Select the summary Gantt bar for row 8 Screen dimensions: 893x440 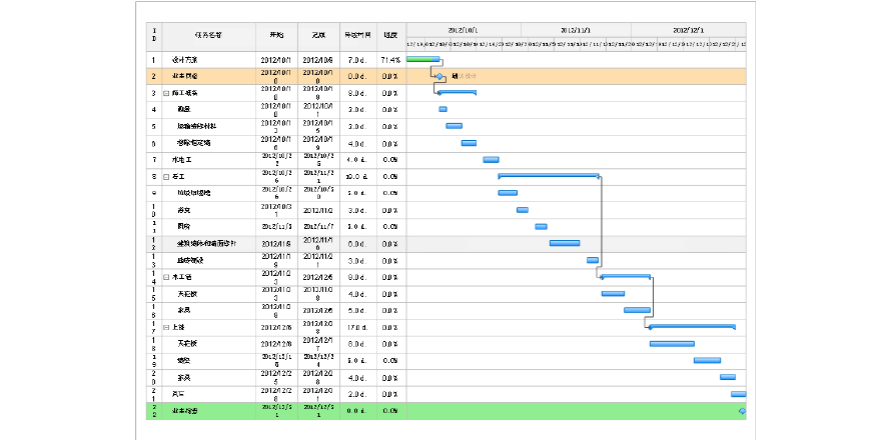coord(548,176)
